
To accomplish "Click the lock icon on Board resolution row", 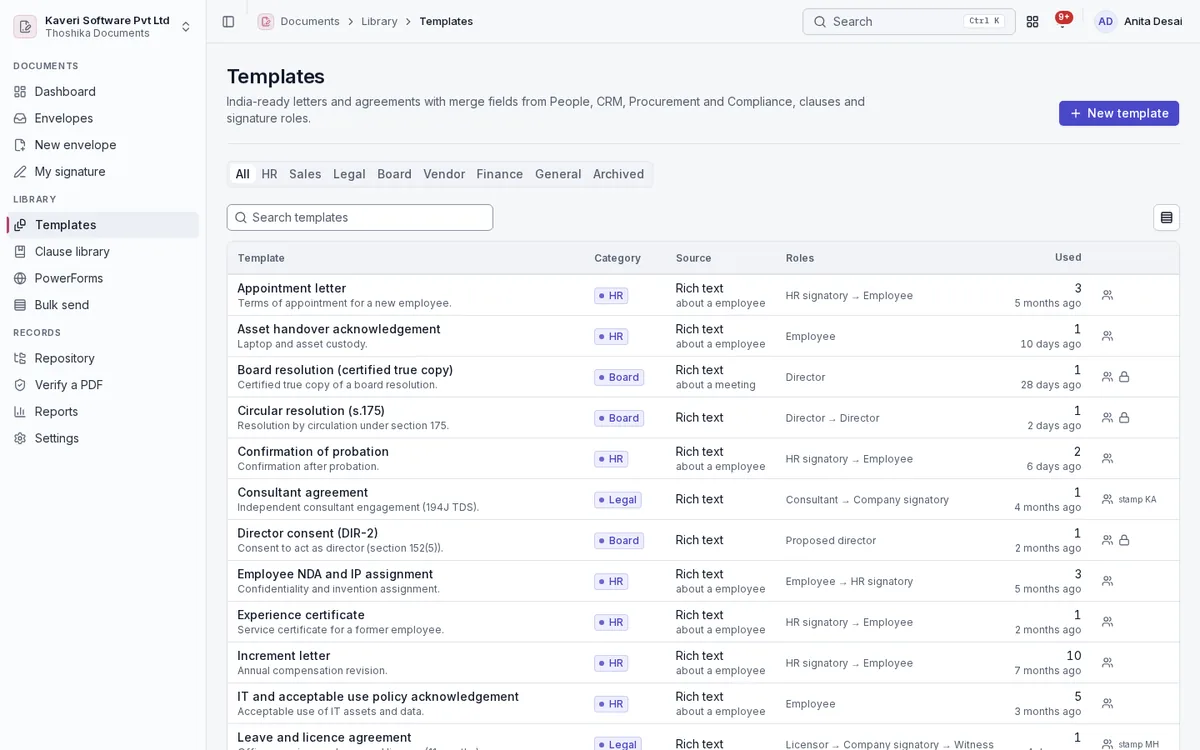I will click(1124, 377).
